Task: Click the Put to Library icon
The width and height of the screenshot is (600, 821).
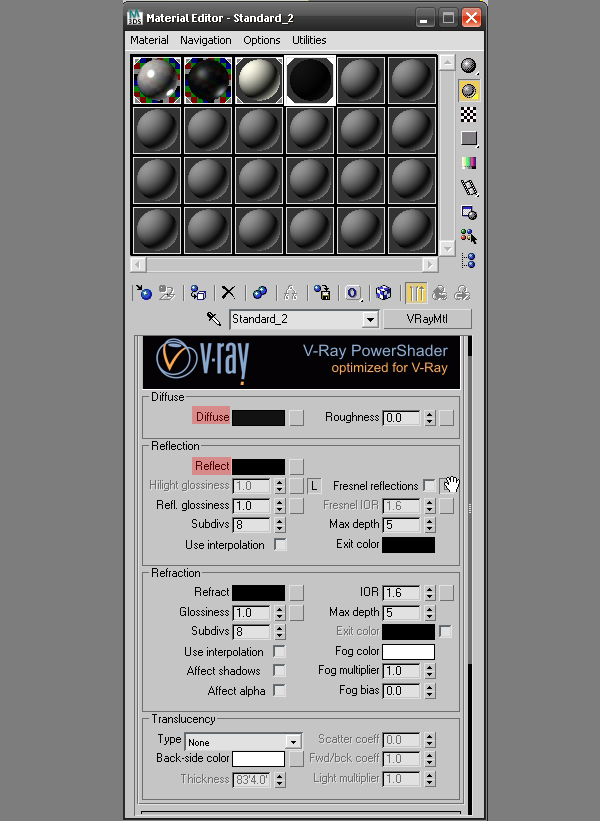Action: [322, 293]
